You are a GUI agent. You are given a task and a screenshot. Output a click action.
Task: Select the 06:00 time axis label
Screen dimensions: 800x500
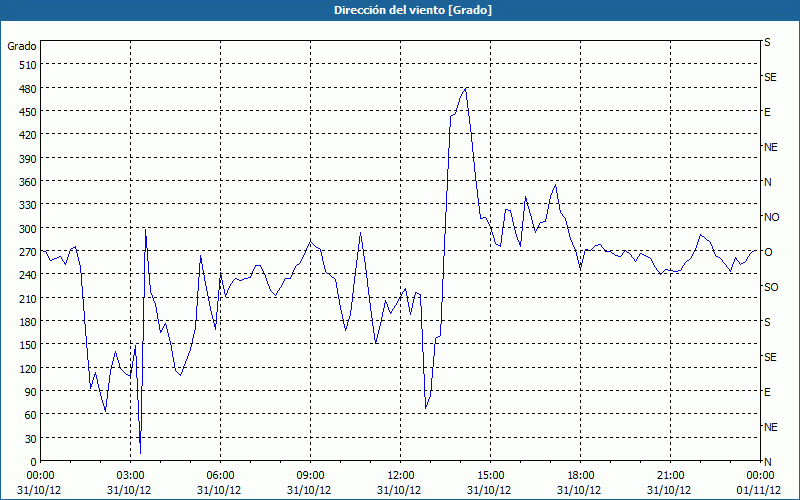click(x=220, y=476)
